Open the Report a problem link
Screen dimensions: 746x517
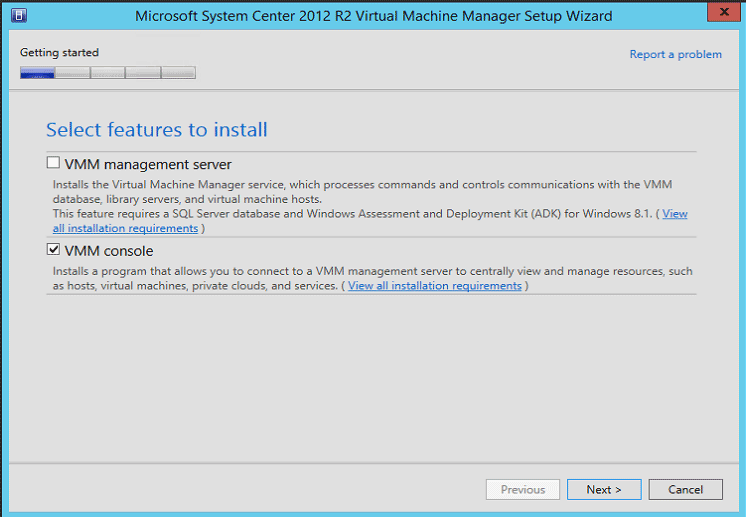676,54
